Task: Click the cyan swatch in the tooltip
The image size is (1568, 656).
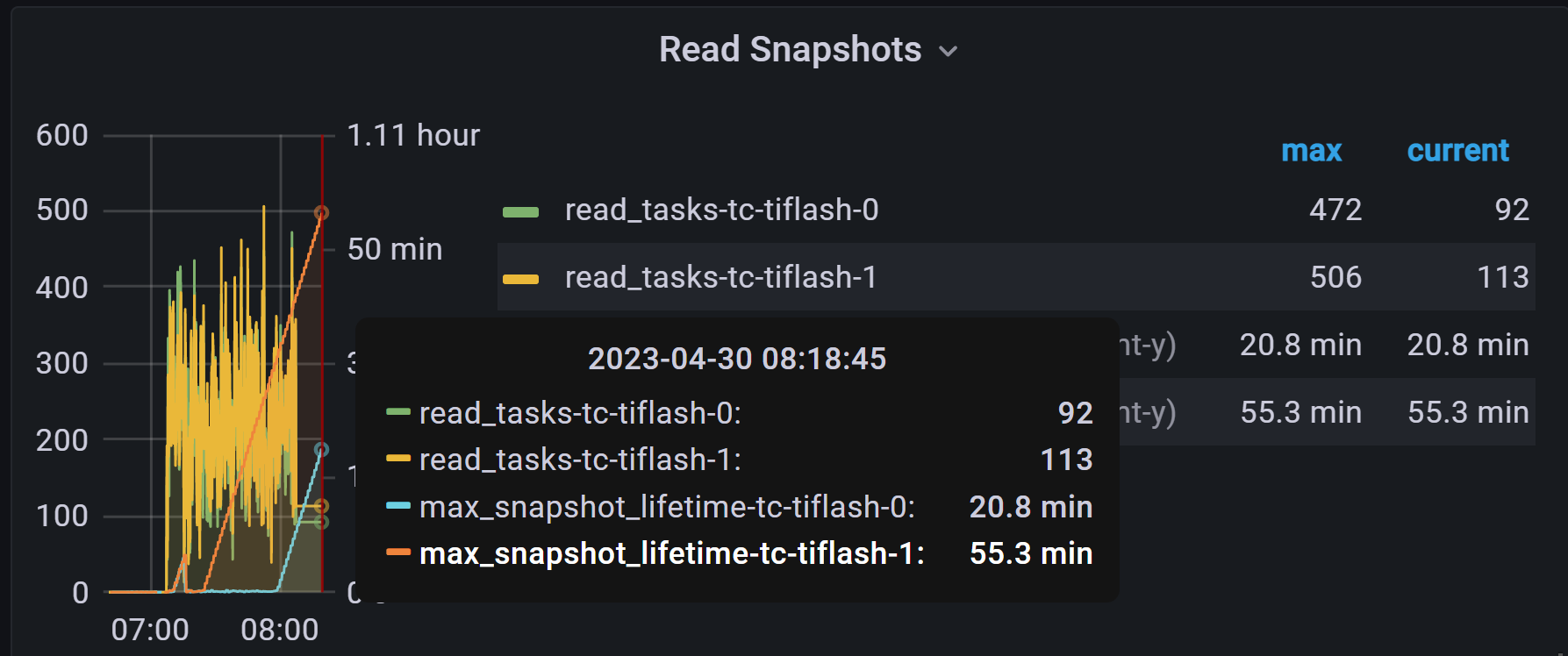Action: (x=399, y=506)
